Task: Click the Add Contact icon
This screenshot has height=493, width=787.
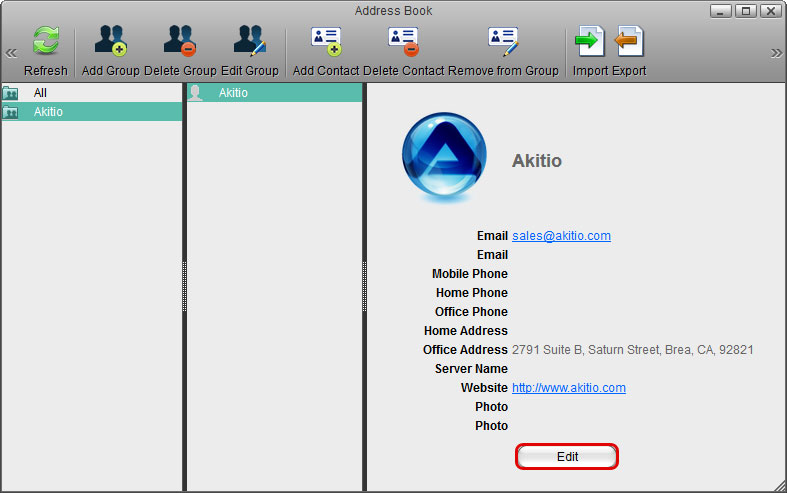Action: [x=326, y=41]
